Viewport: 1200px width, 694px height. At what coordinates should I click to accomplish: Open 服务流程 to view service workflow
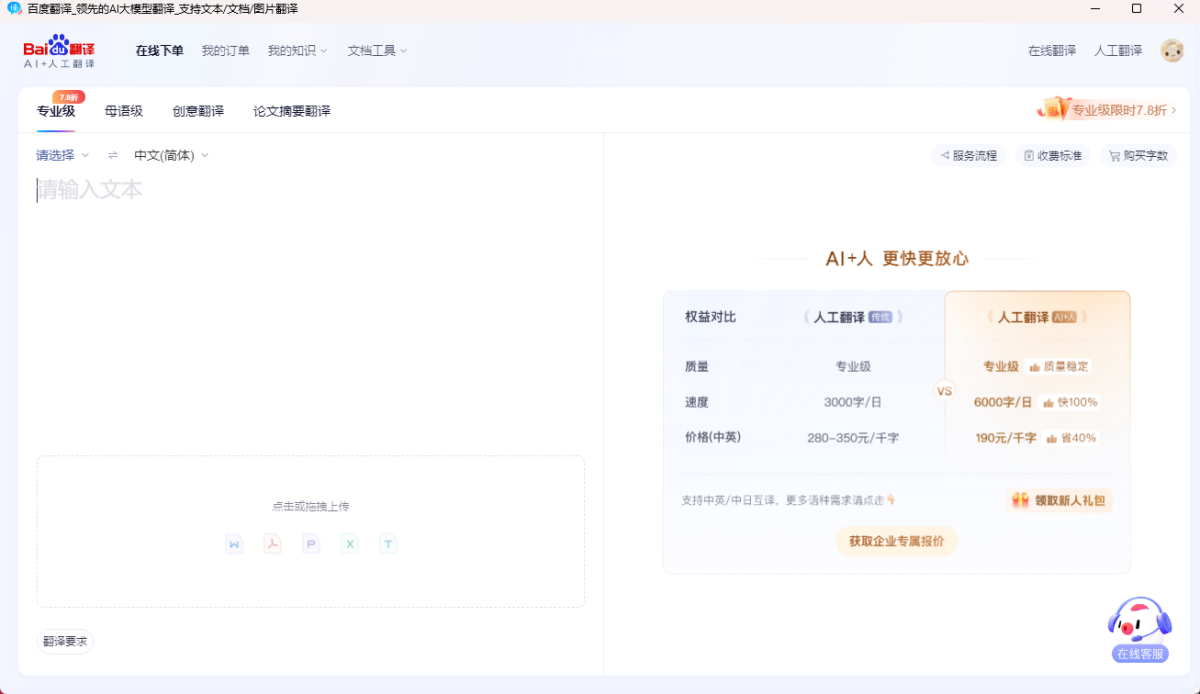click(x=967, y=155)
